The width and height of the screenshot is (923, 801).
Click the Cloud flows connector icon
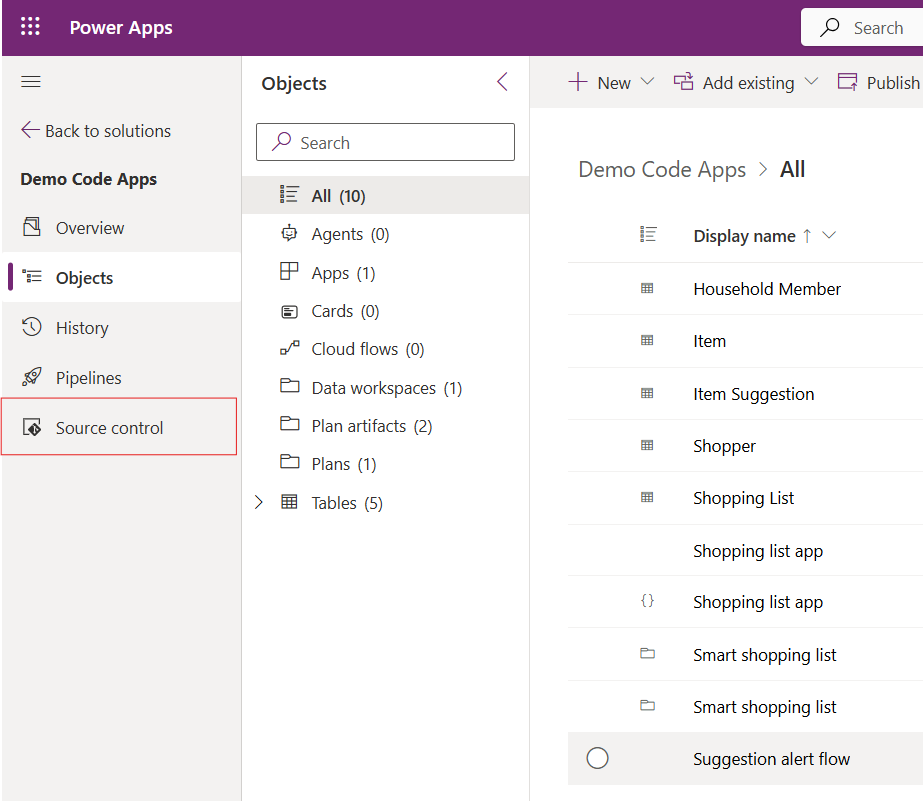coord(290,348)
